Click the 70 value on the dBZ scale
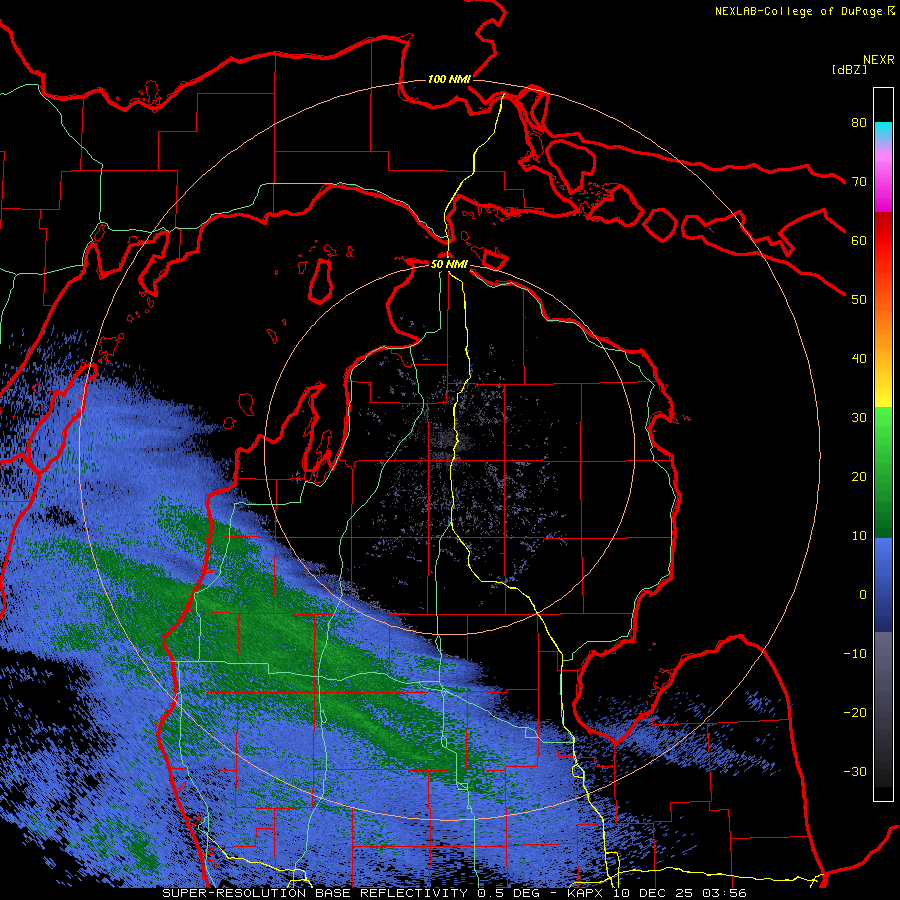This screenshot has height=900, width=900. pos(859,181)
